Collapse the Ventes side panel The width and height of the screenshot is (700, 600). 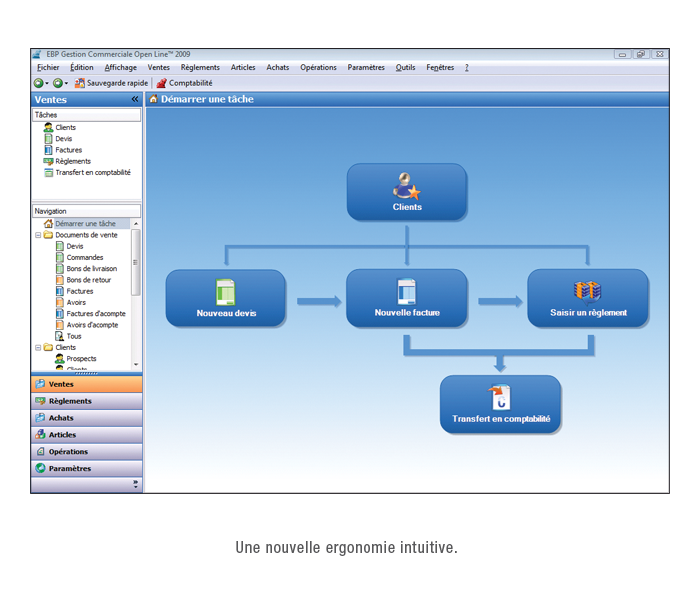pos(135,100)
